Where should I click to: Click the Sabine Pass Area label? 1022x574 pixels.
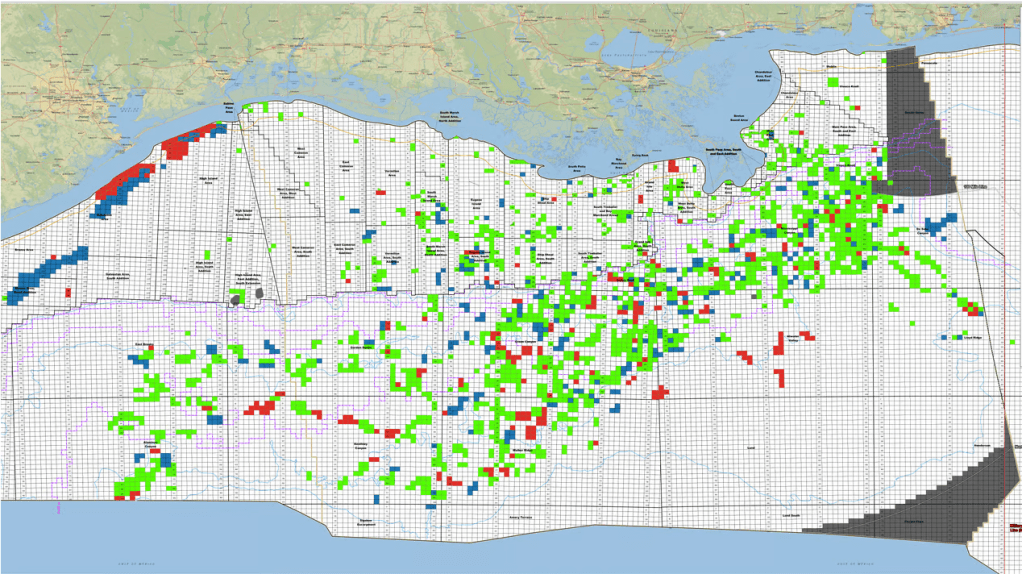tap(228, 108)
